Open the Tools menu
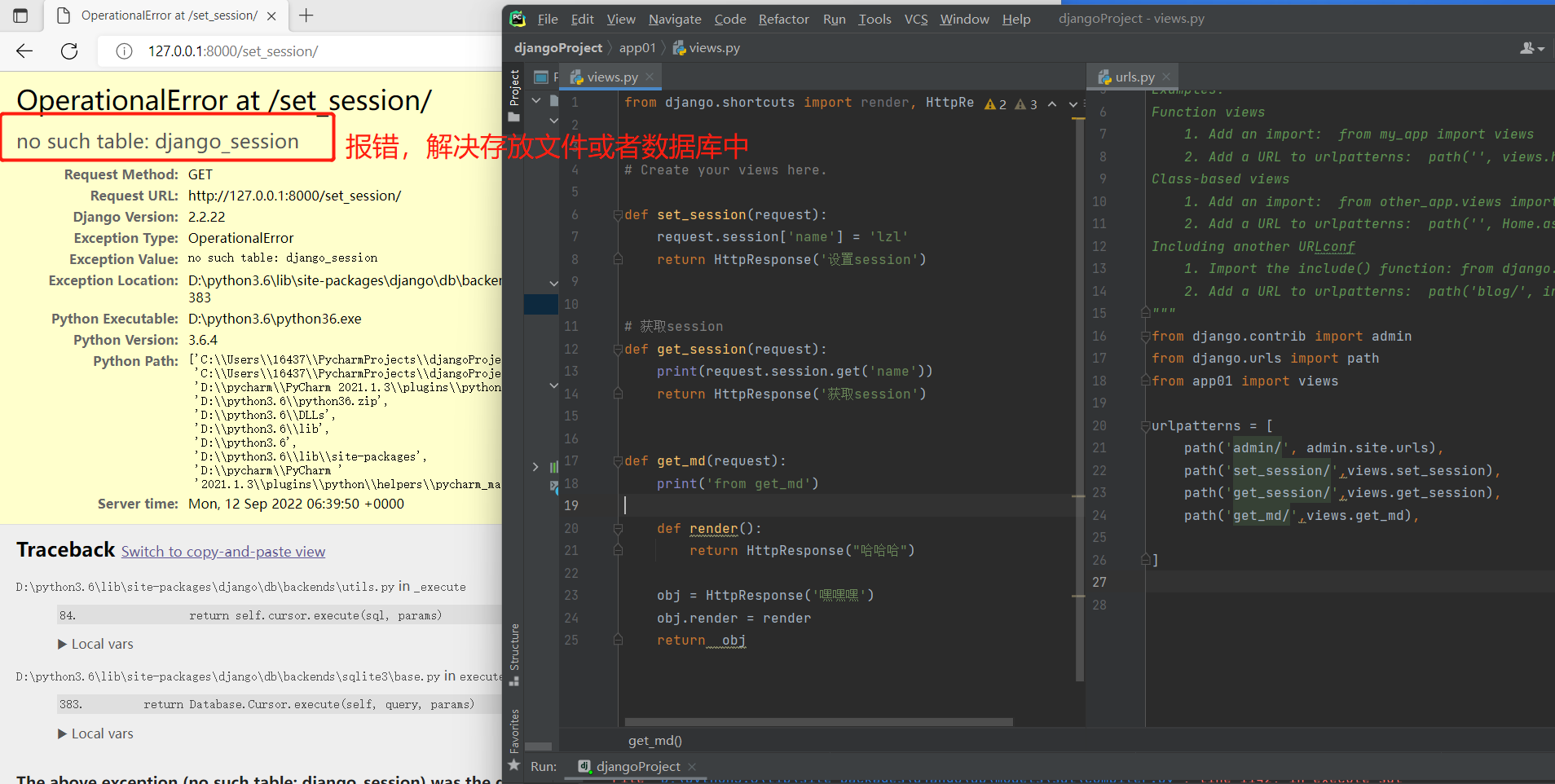The width and height of the screenshot is (1555, 784). [x=874, y=19]
